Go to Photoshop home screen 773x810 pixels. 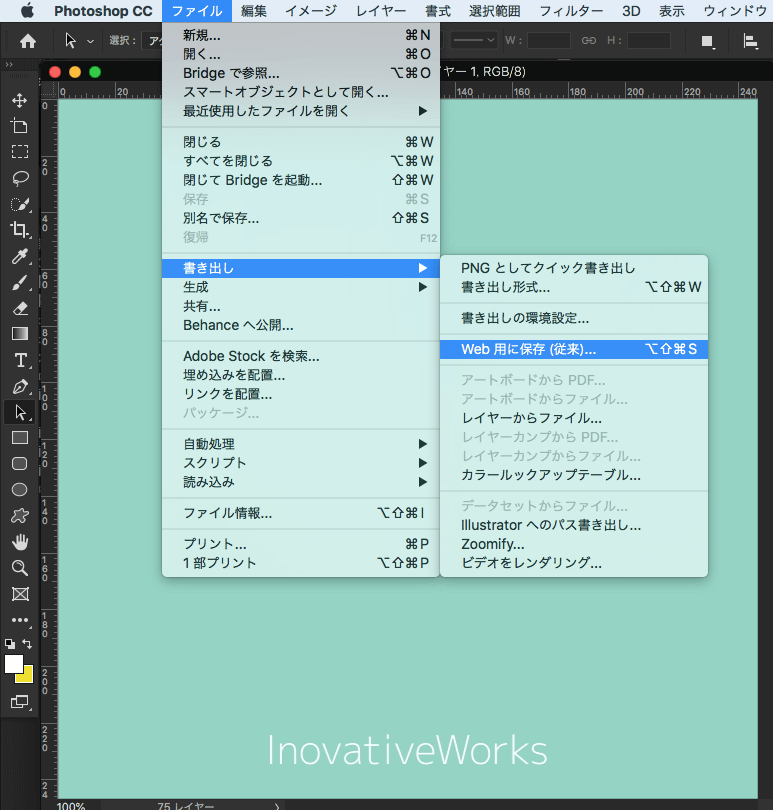click(28, 41)
